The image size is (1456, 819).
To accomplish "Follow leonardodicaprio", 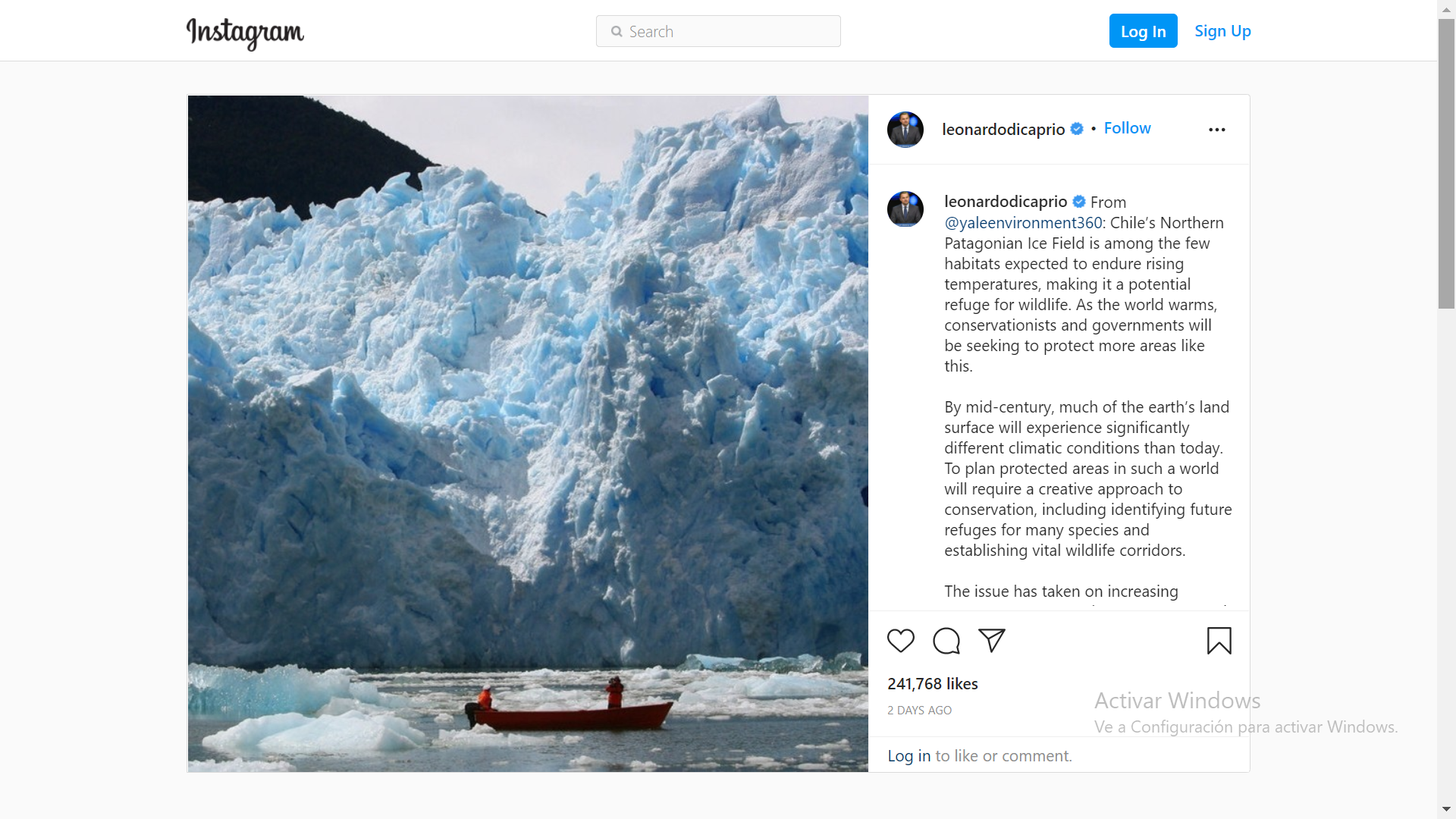I will click(1127, 128).
